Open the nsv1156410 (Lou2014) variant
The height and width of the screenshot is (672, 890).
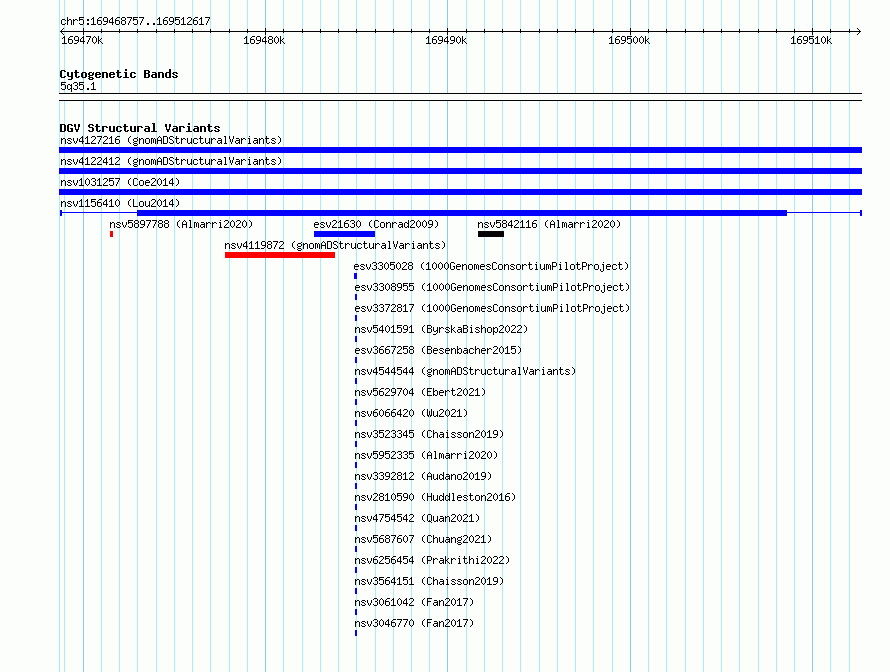coord(120,203)
